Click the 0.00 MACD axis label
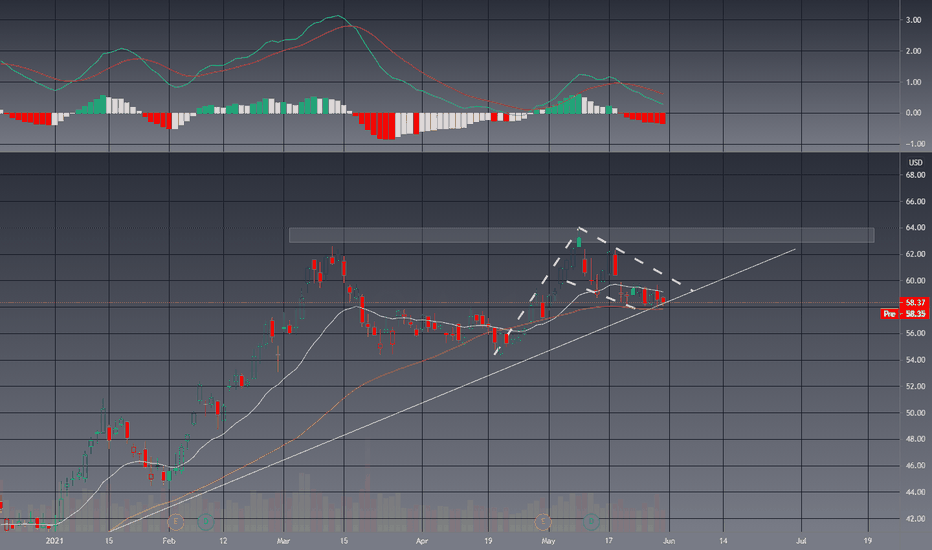 (914, 113)
